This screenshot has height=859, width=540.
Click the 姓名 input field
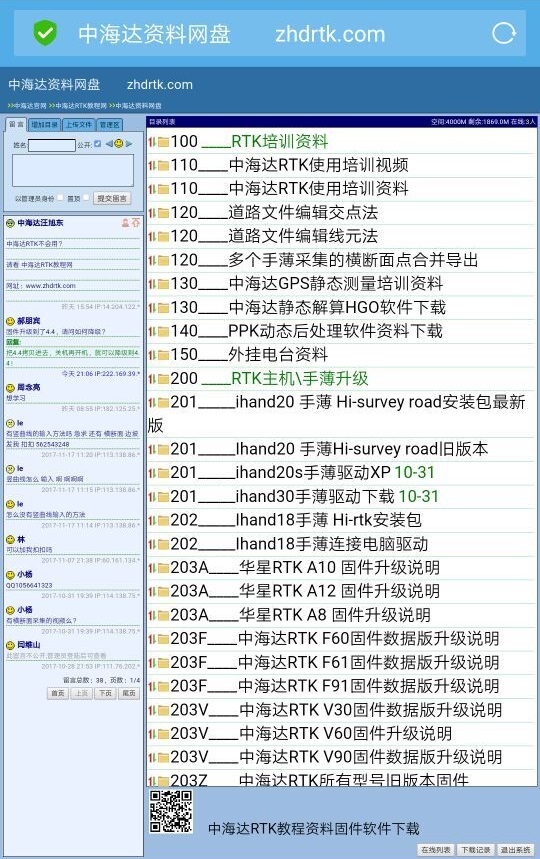click(x=52, y=145)
